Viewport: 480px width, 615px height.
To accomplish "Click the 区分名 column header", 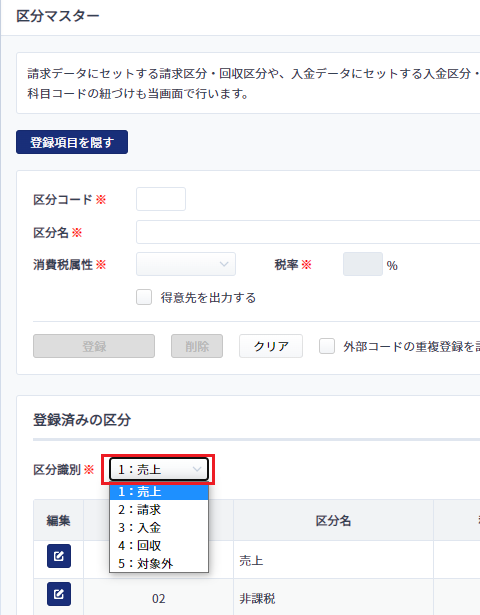I will click(333, 520).
